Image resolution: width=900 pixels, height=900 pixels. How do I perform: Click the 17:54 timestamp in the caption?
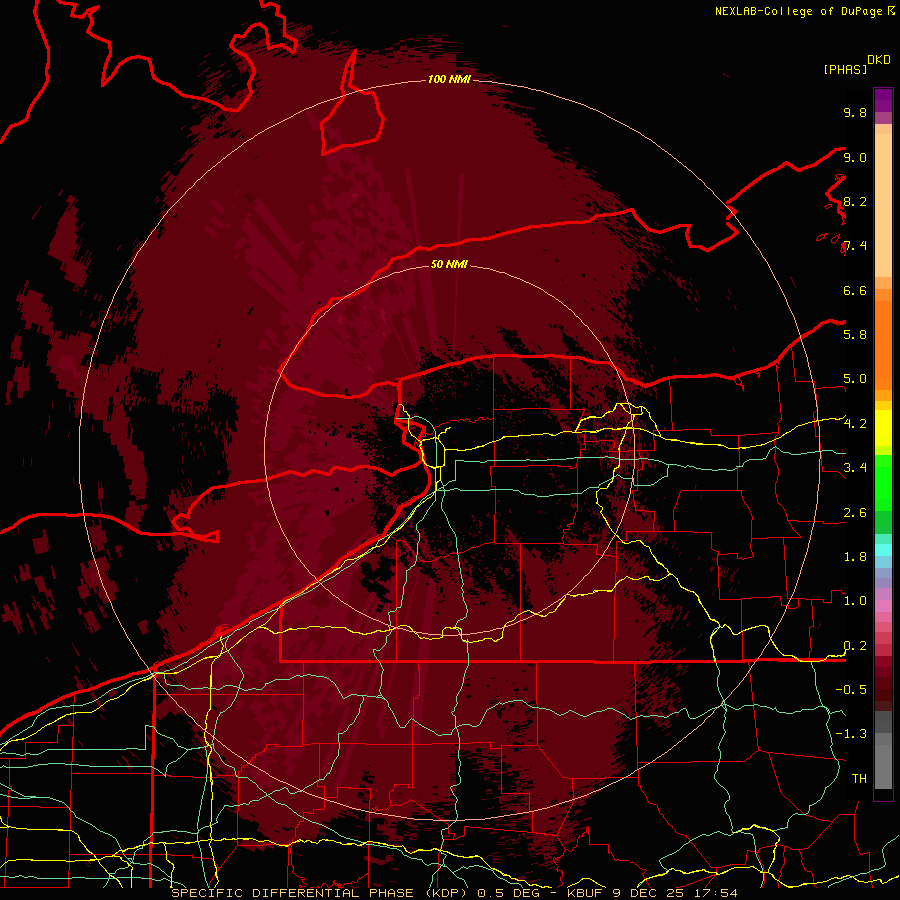717,893
